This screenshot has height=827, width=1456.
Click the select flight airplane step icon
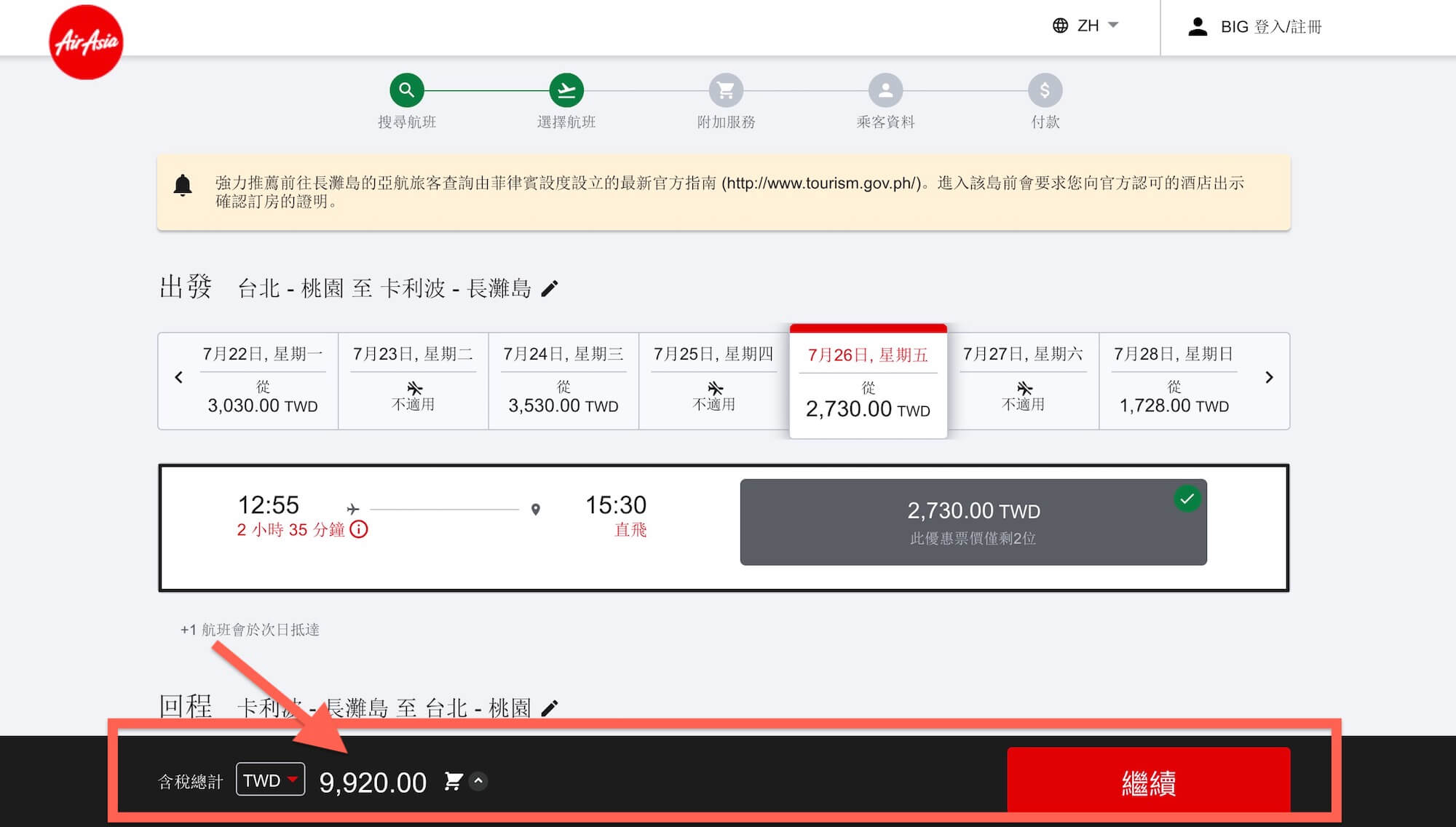pos(566,90)
